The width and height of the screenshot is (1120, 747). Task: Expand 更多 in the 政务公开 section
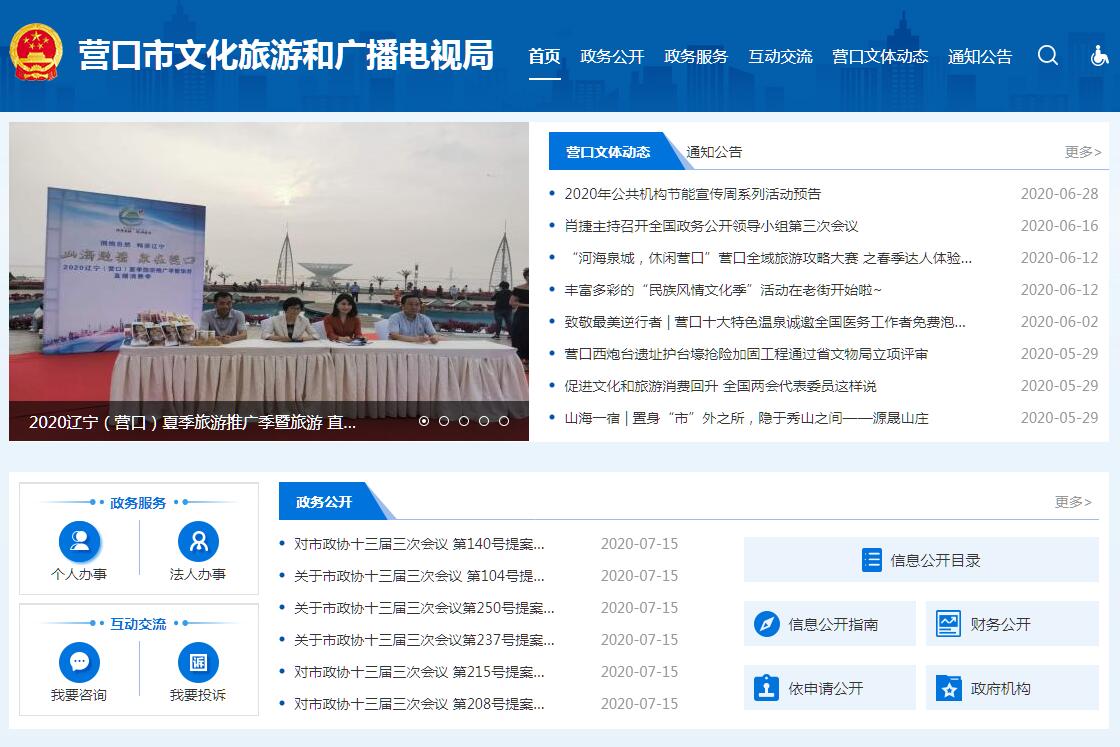(x=1073, y=502)
